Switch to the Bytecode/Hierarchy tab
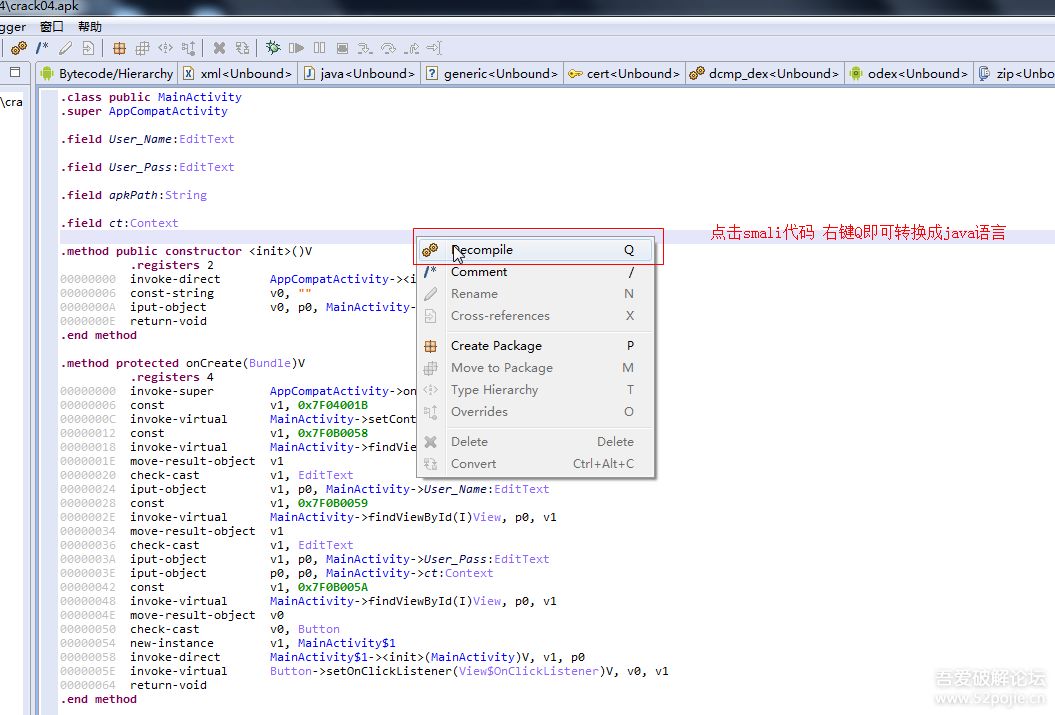 pyautogui.click(x=115, y=73)
